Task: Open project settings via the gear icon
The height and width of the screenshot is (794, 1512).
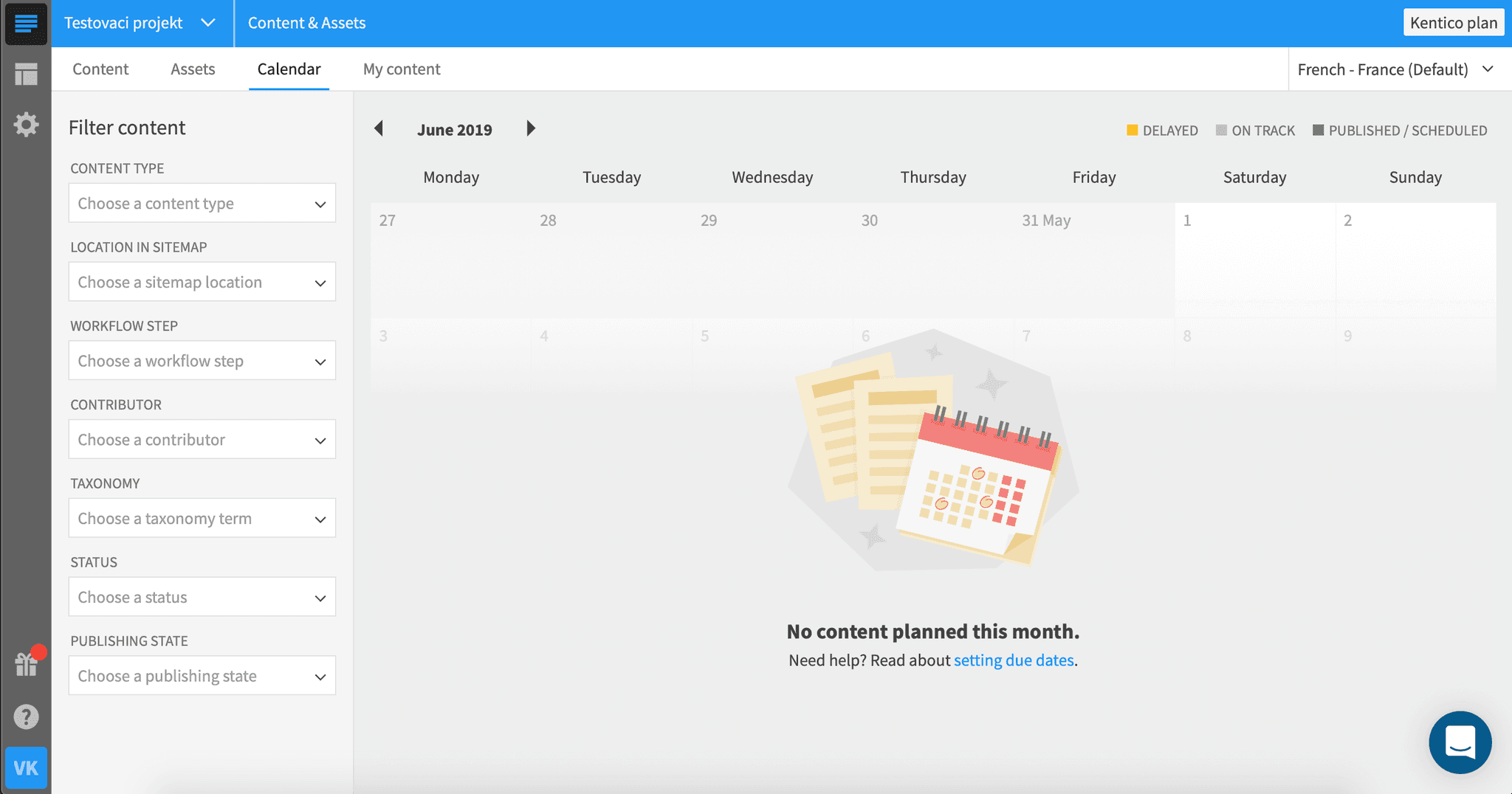Action: [x=26, y=124]
